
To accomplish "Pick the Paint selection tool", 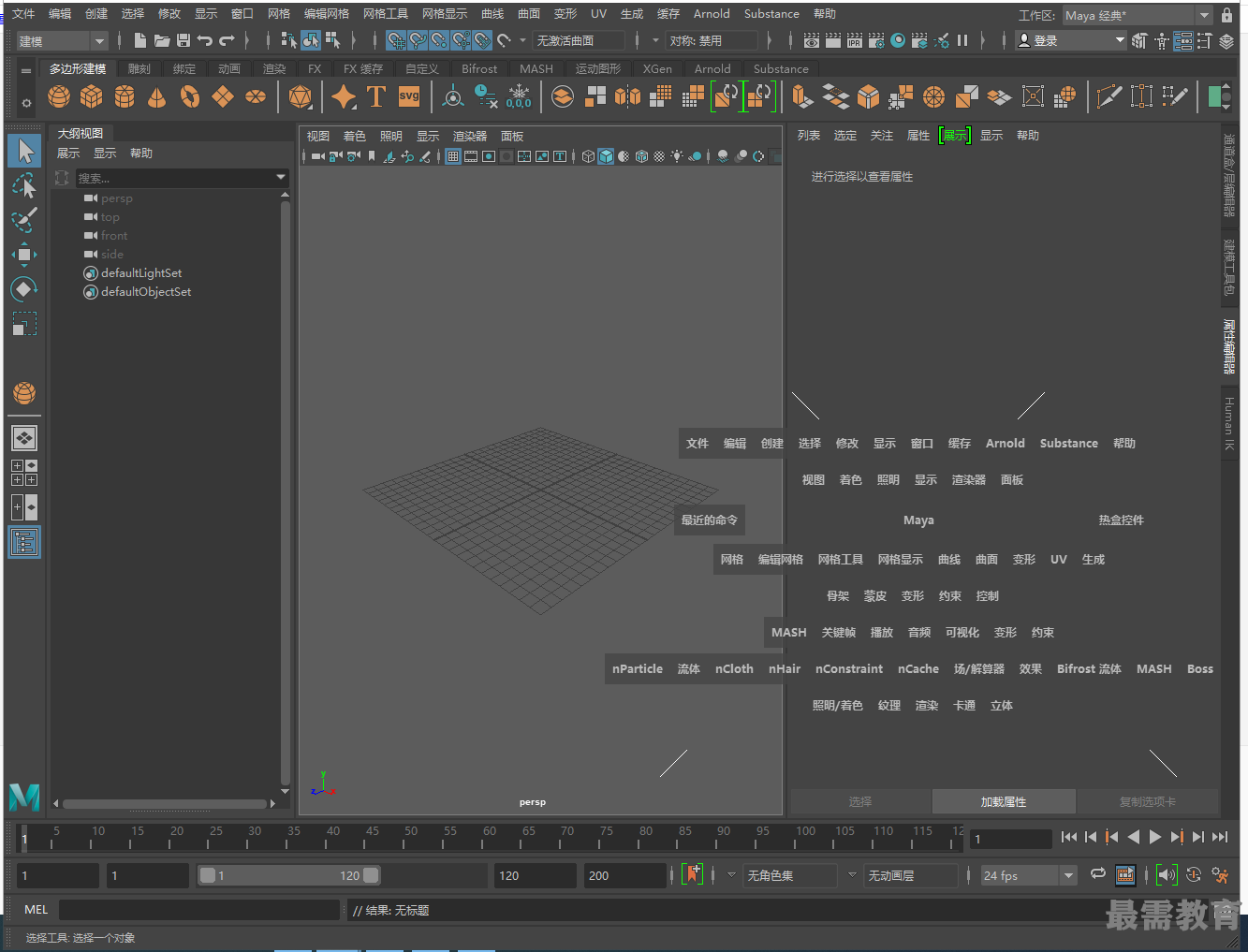I will click(24, 220).
